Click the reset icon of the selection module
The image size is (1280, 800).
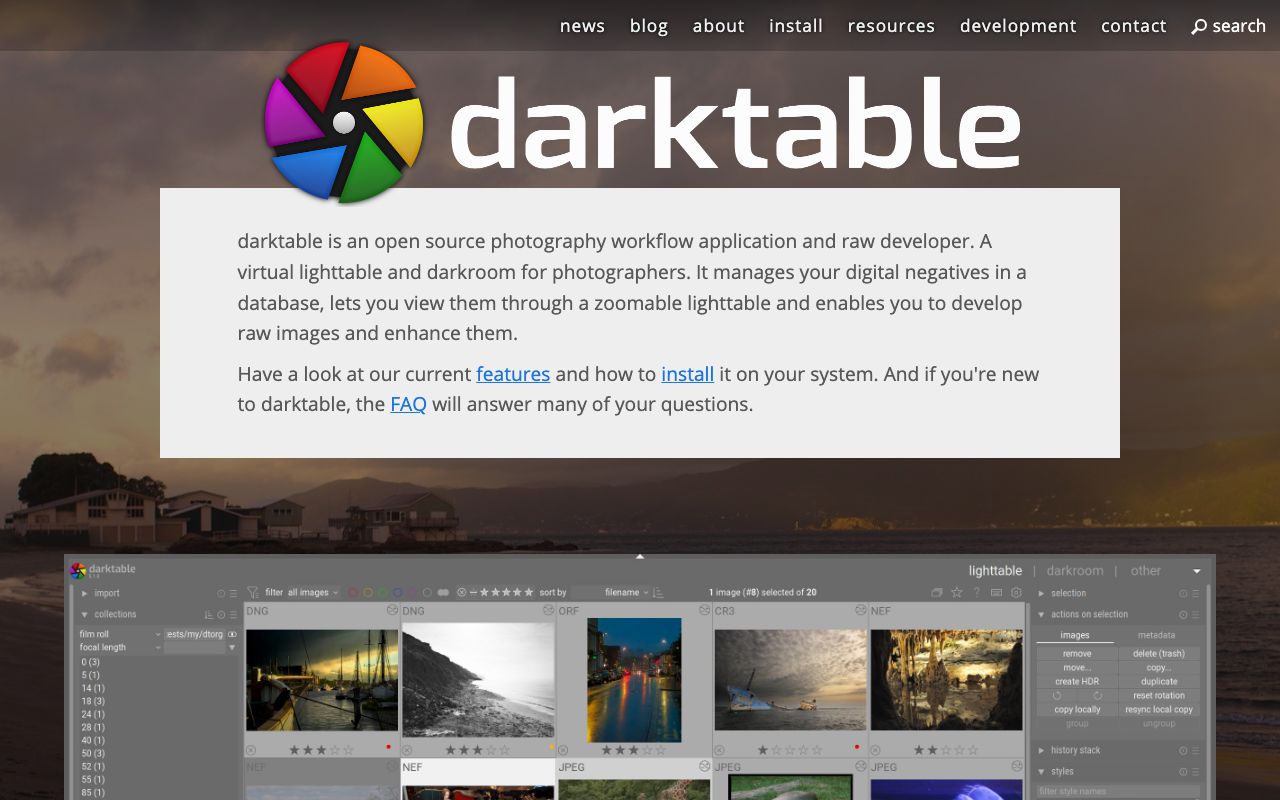(1183, 594)
